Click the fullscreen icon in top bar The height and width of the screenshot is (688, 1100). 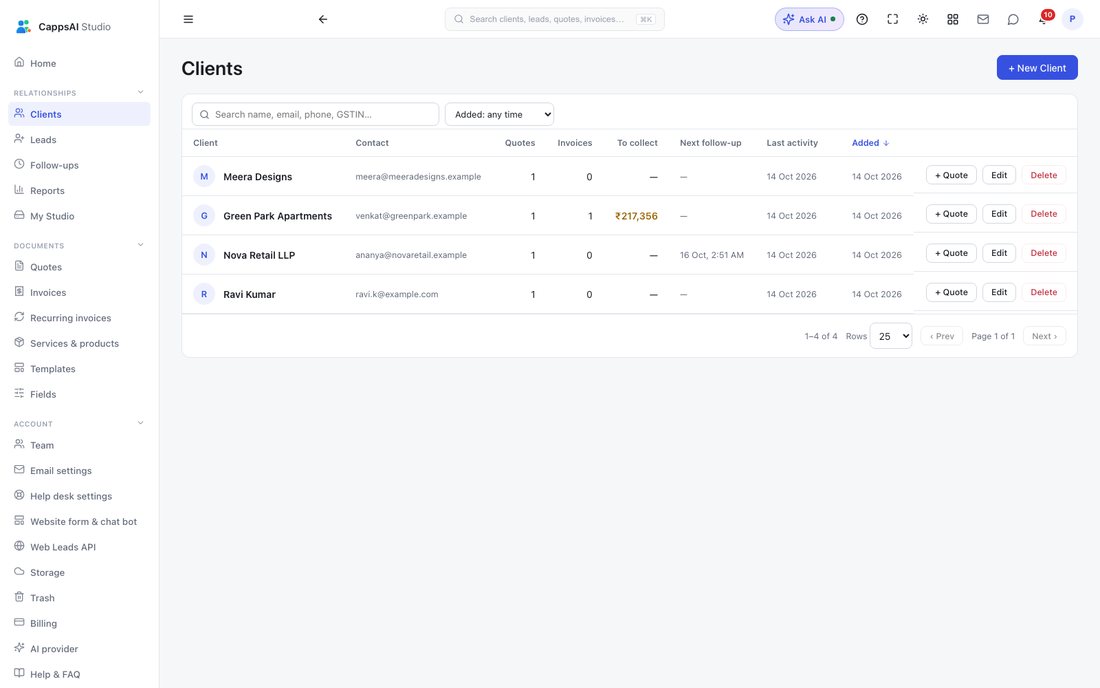pyautogui.click(x=892, y=19)
